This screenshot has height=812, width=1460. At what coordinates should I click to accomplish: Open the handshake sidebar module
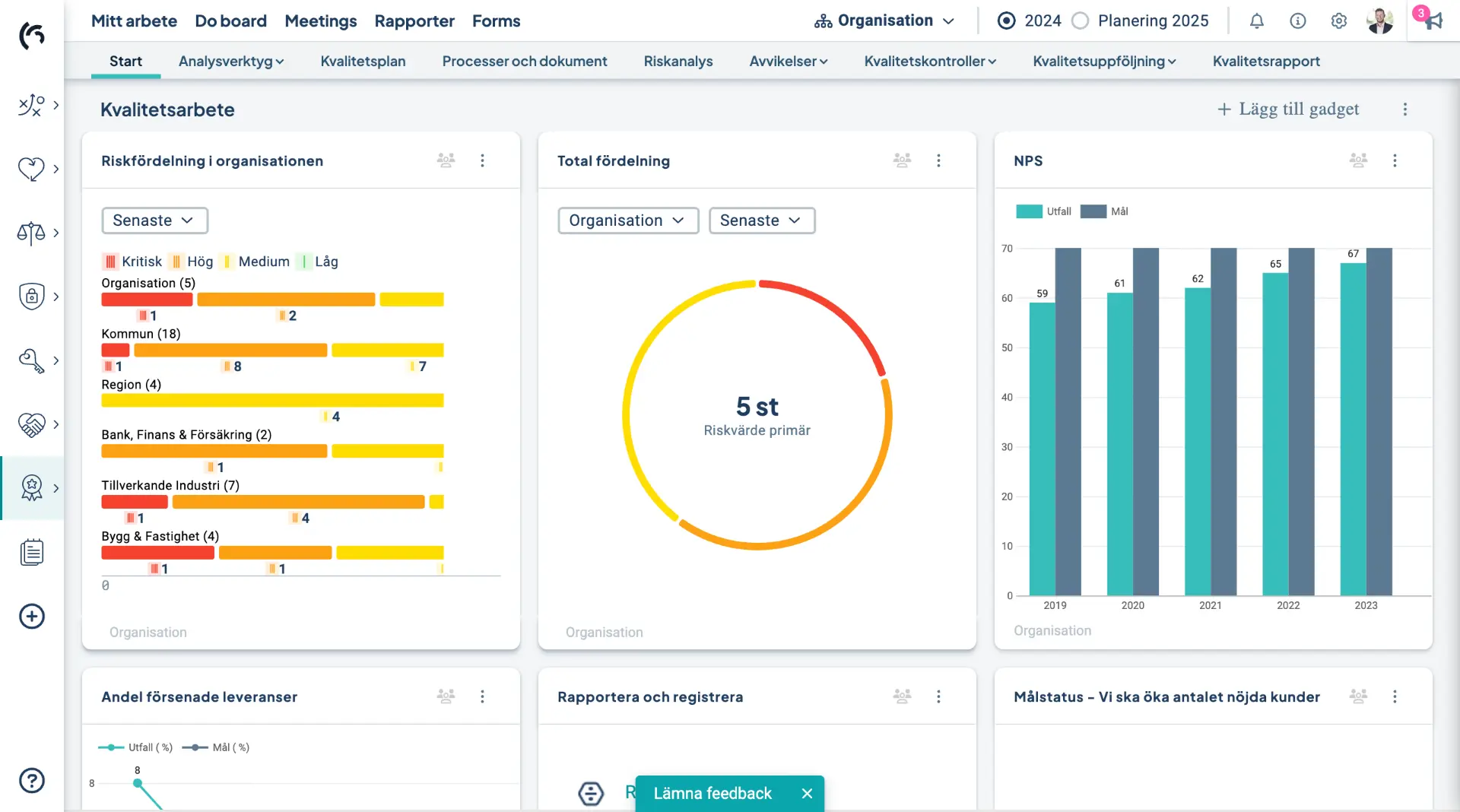[31, 424]
